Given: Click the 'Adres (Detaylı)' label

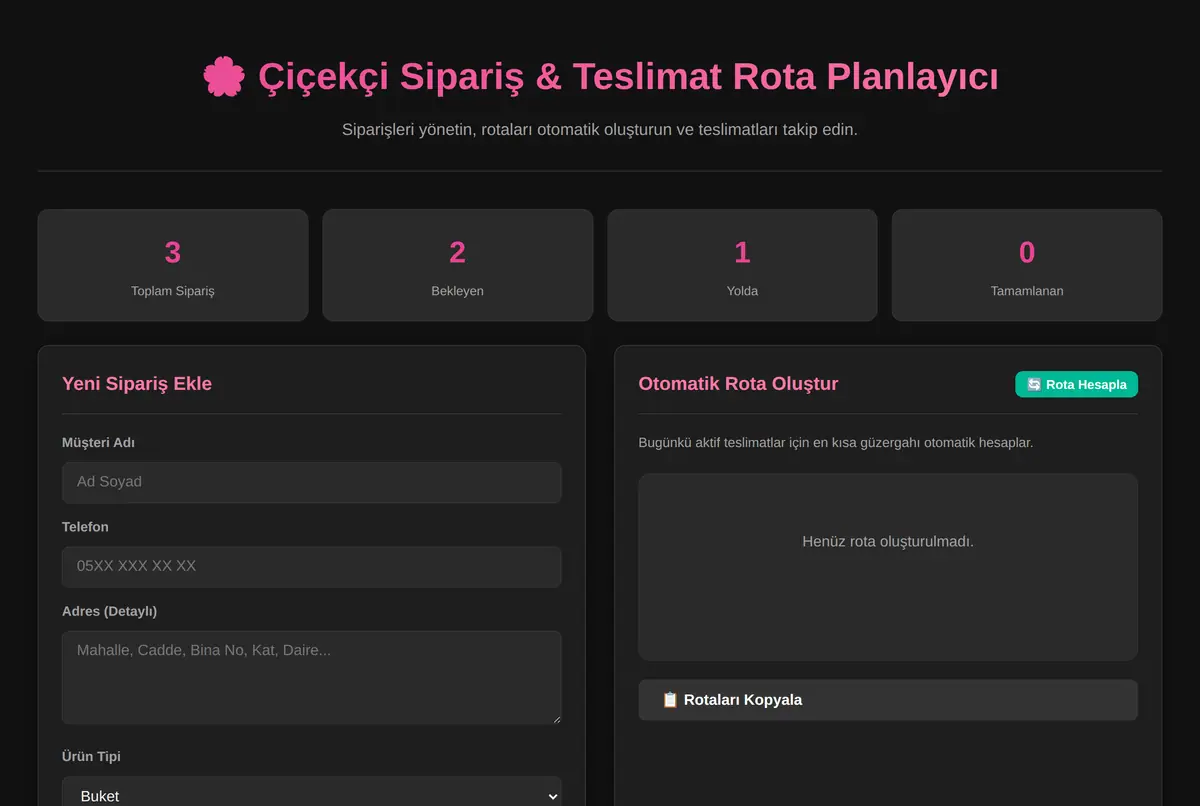Looking at the screenshot, I should click(x=109, y=611).
